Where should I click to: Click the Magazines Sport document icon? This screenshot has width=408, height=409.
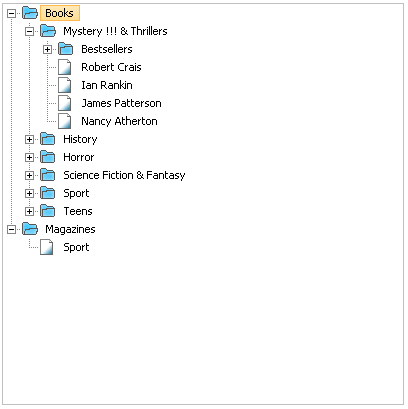(47, 247)
